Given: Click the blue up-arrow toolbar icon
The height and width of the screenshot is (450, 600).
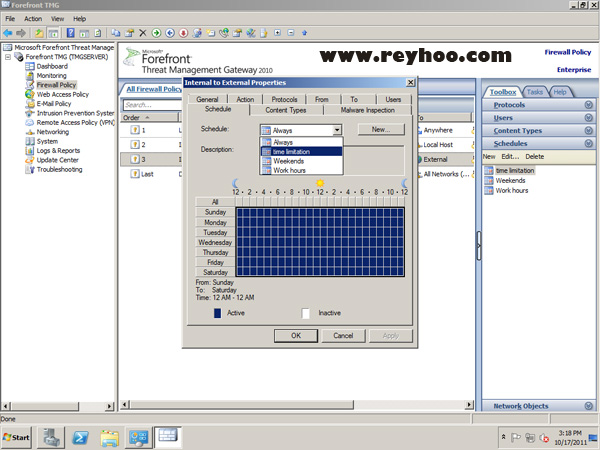Looking at the screenshot, I should [x=305, y=33].
